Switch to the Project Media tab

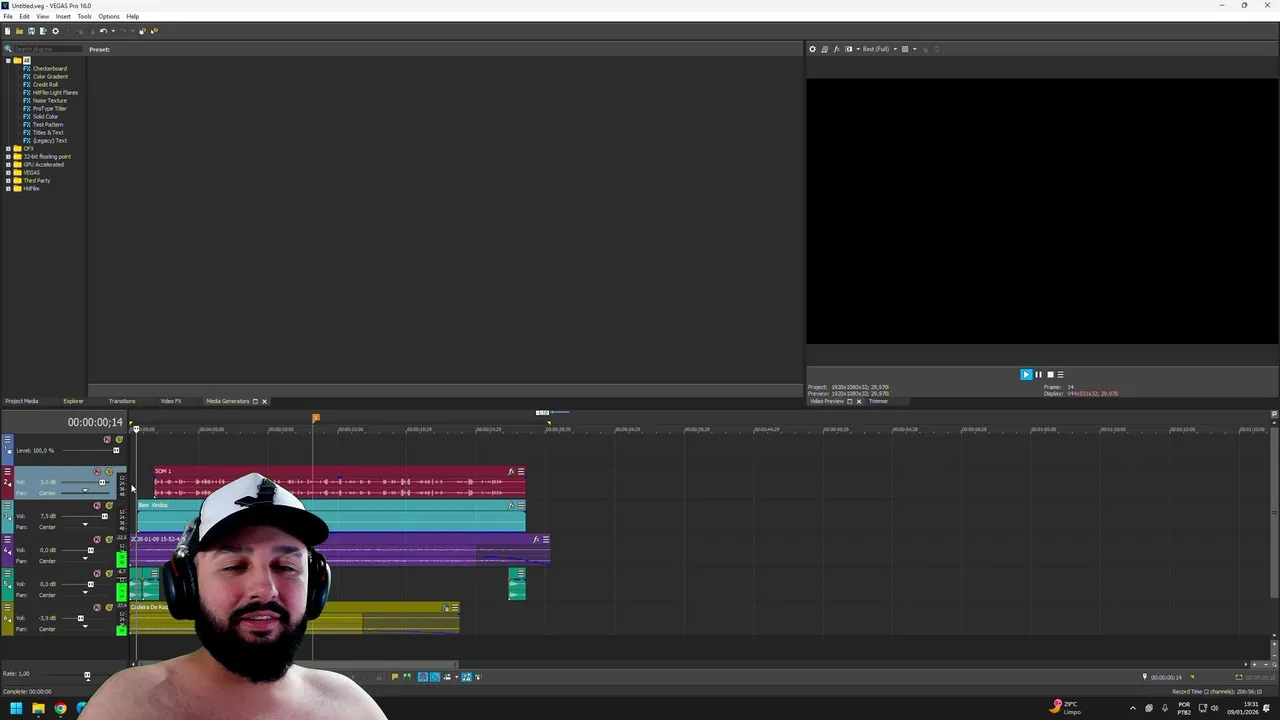pyautogui.click(x=22, y=401)
